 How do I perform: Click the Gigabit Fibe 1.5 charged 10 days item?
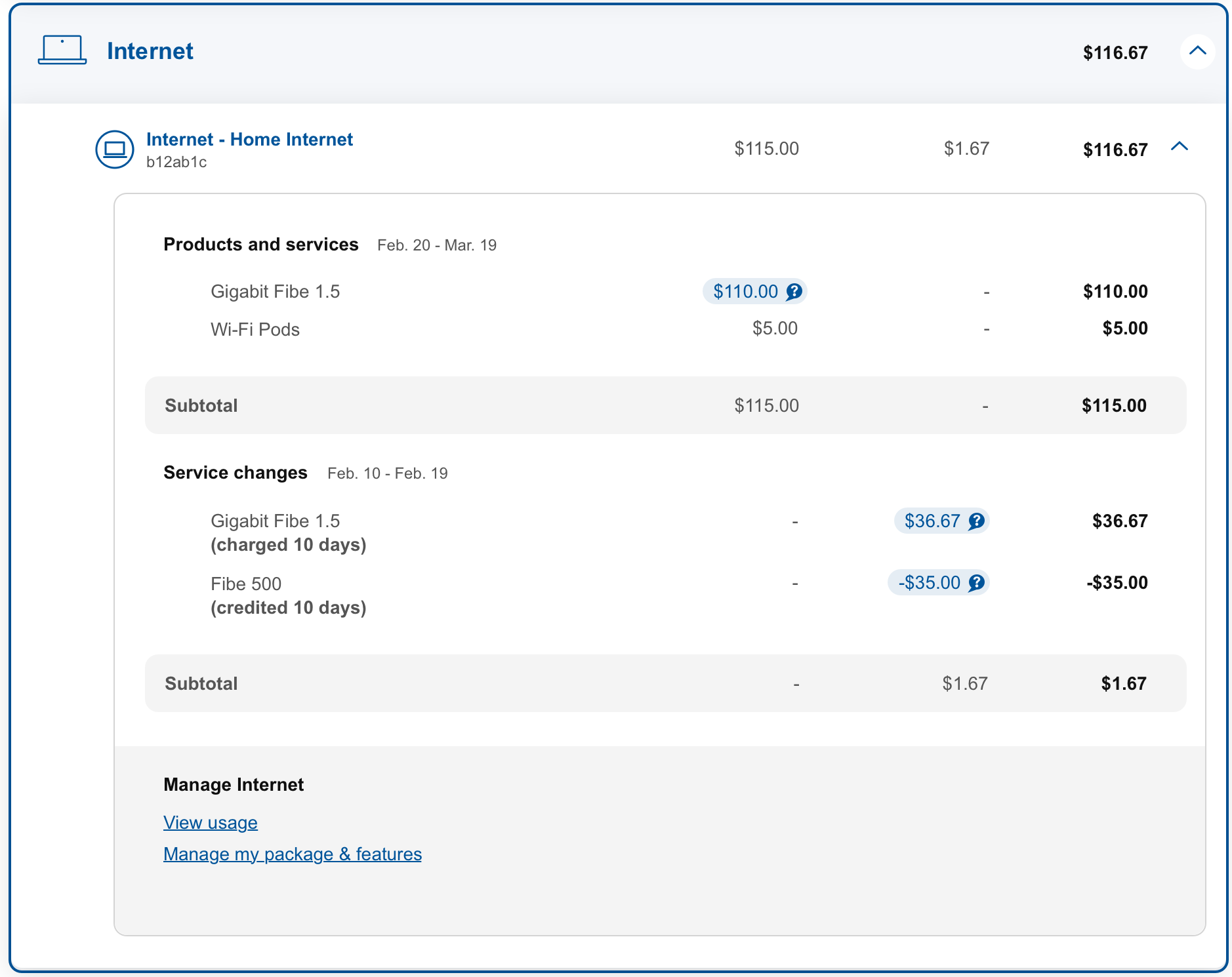[x=288, y=532]
